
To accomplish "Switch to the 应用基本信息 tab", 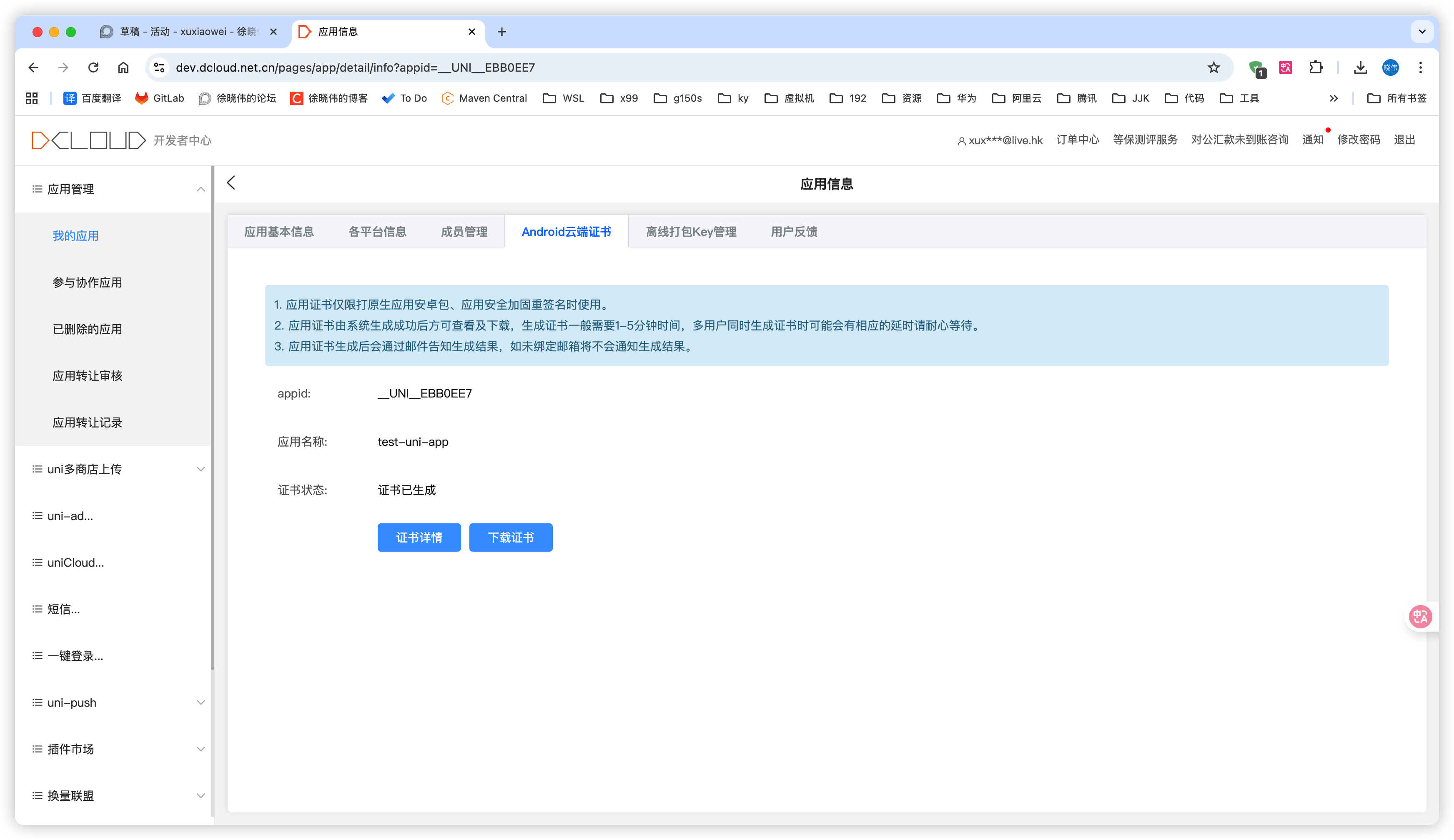I will pyautogui.click(x=279, y=232).
